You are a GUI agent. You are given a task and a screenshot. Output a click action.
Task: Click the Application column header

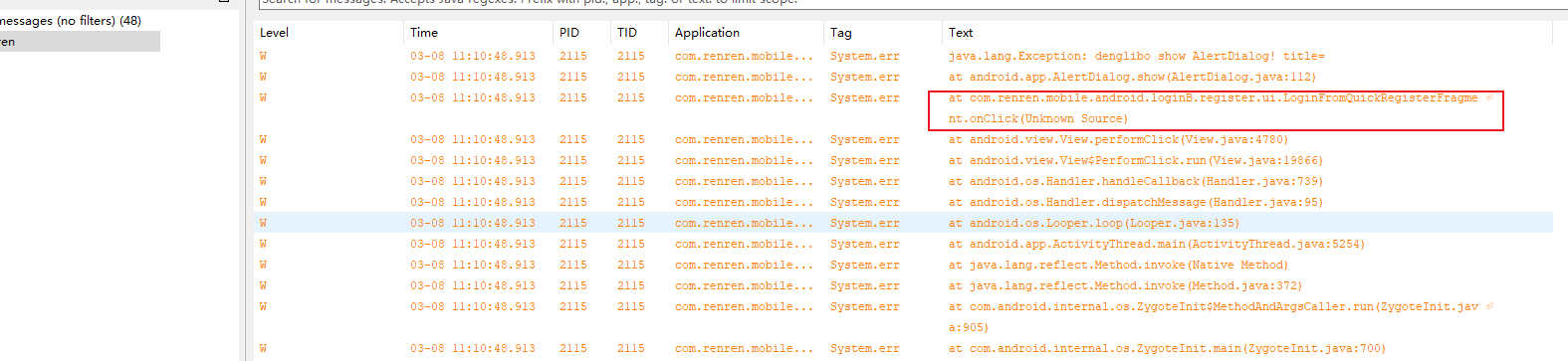tap(707, 33)
